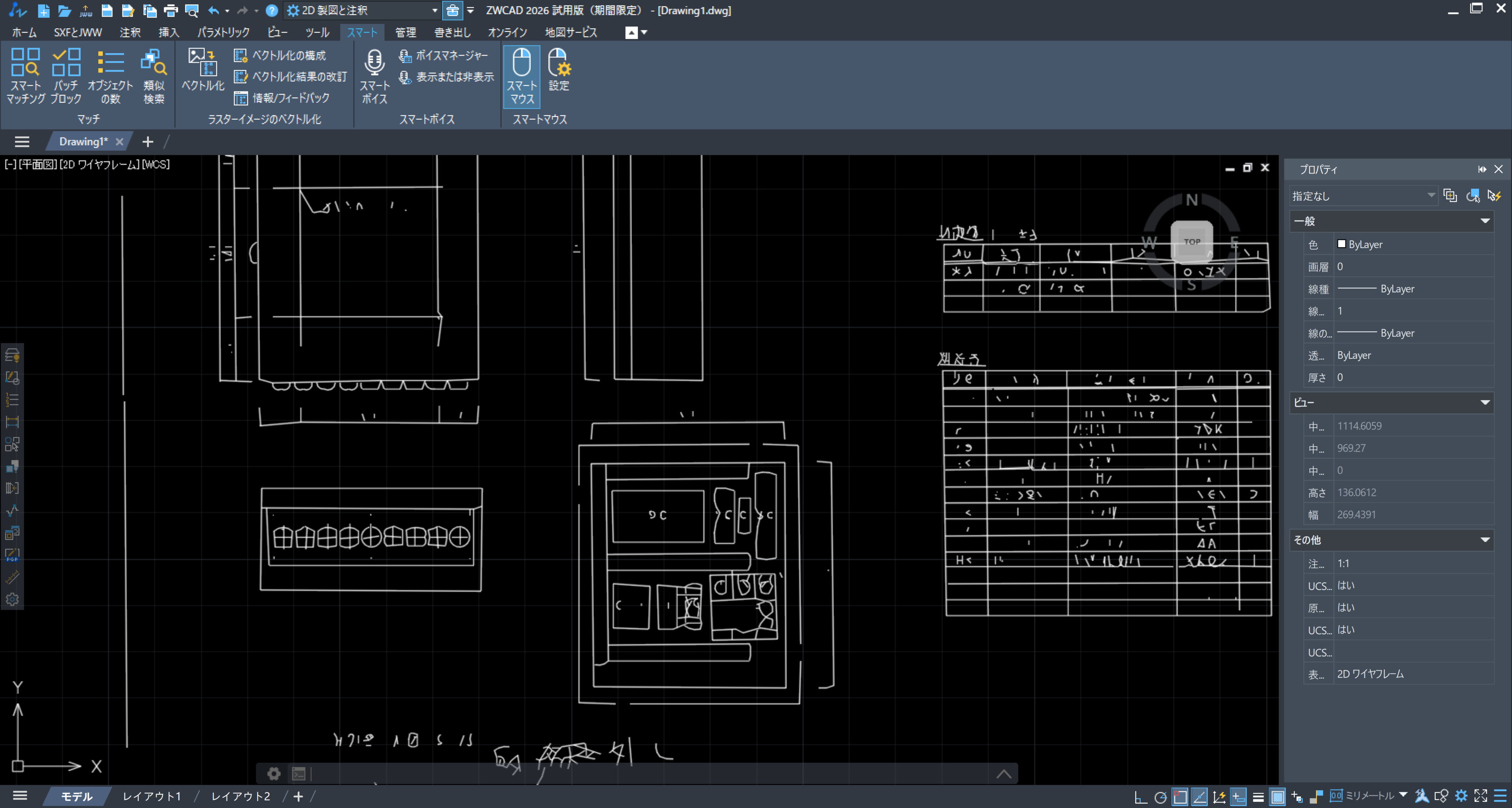Click the Batch Block tool
Screen dimensions: 1512x808
point(66,75)
